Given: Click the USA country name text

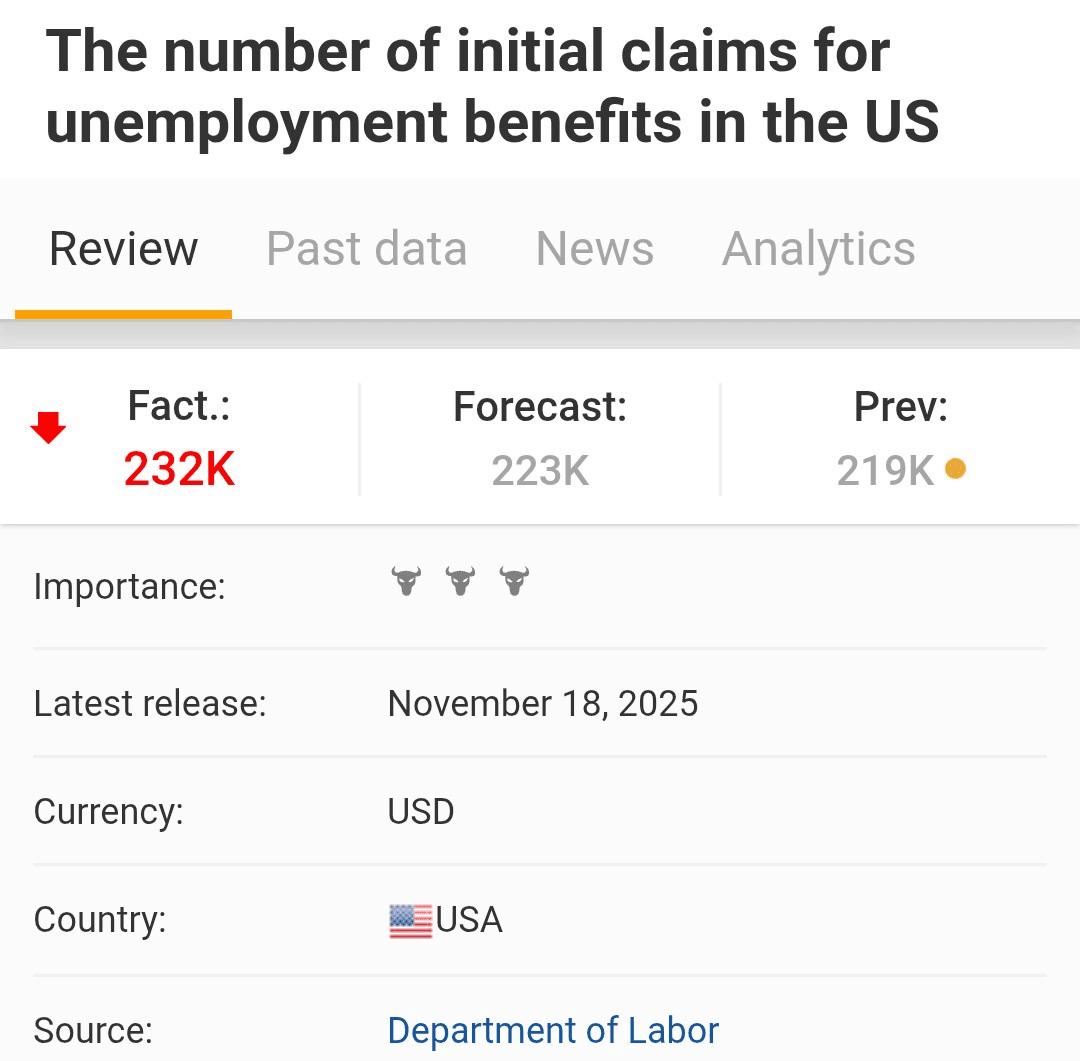Looking at the screenshot, I should (x=469, y=920).
